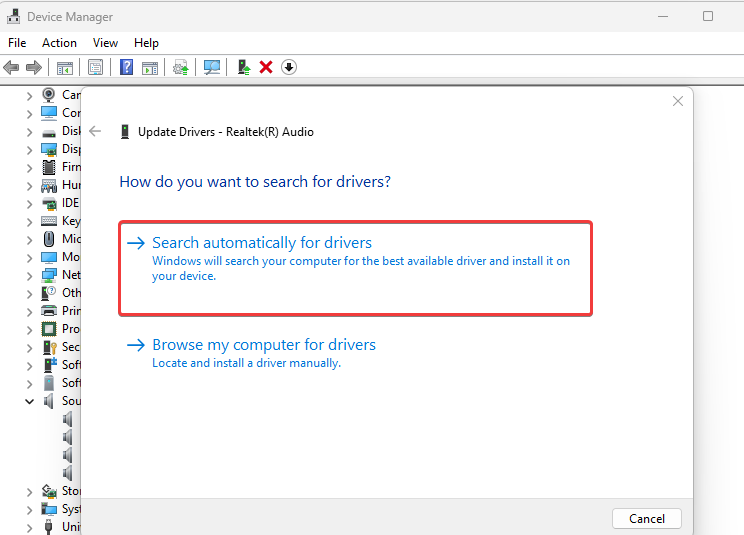Expand the Cameras tree node chevron

coord(29,96)
